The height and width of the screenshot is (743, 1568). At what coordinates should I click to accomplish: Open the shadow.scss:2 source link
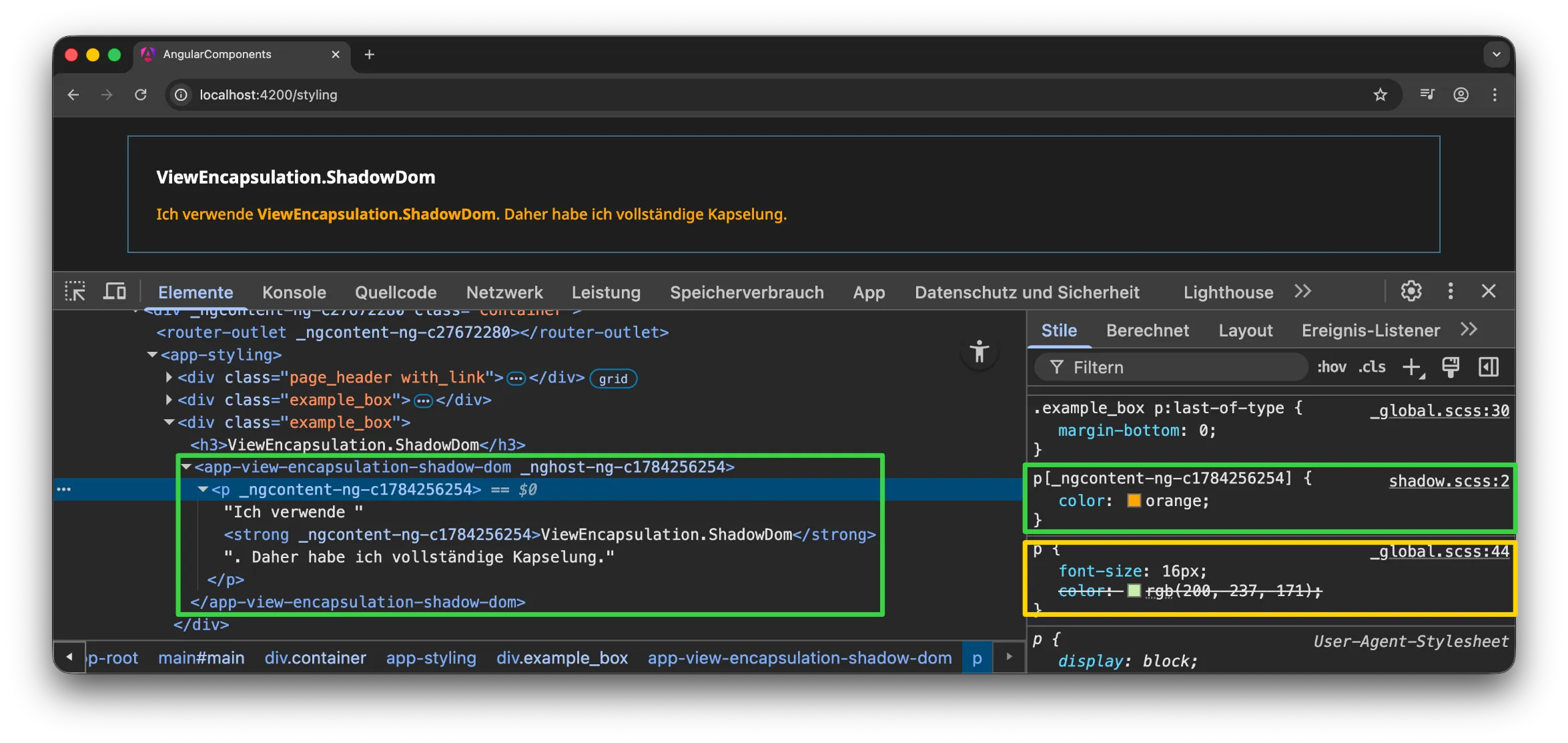click(x=1448, y=481)
